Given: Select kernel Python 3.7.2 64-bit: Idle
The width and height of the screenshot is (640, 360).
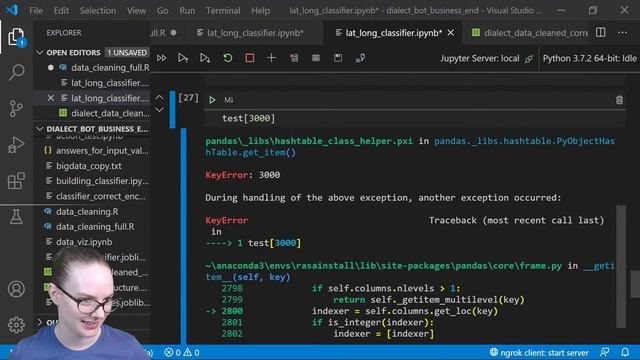Looking at the screenshot, I should [x=589, y=58].
